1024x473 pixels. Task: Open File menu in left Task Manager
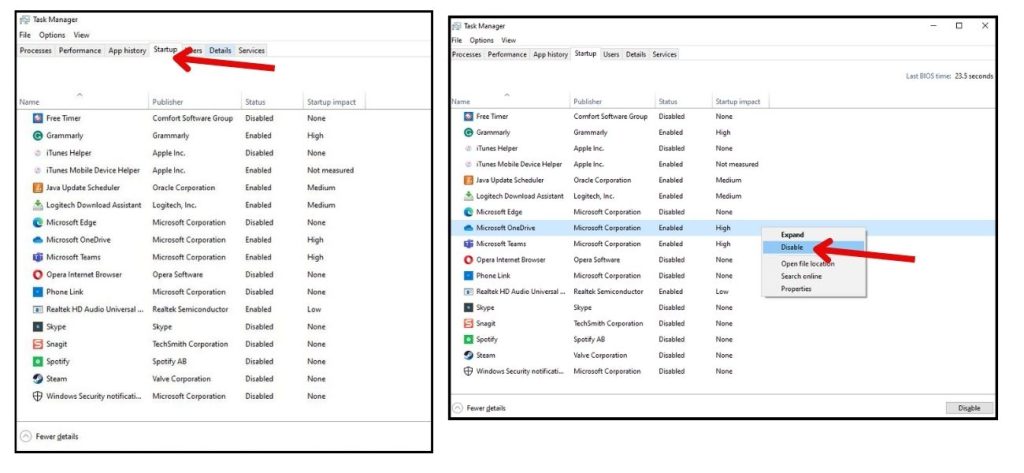pyautogui.click(x=25, y=35)
